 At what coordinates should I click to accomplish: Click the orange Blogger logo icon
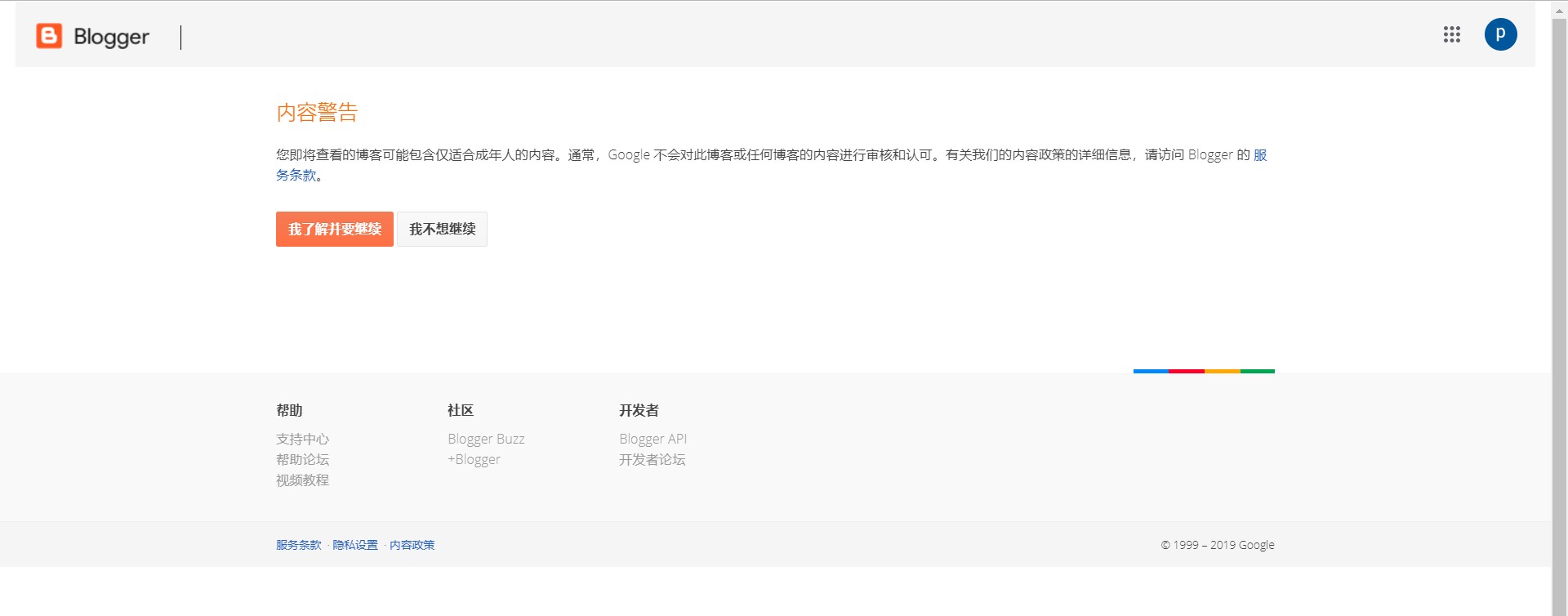[x=49, y=36]
